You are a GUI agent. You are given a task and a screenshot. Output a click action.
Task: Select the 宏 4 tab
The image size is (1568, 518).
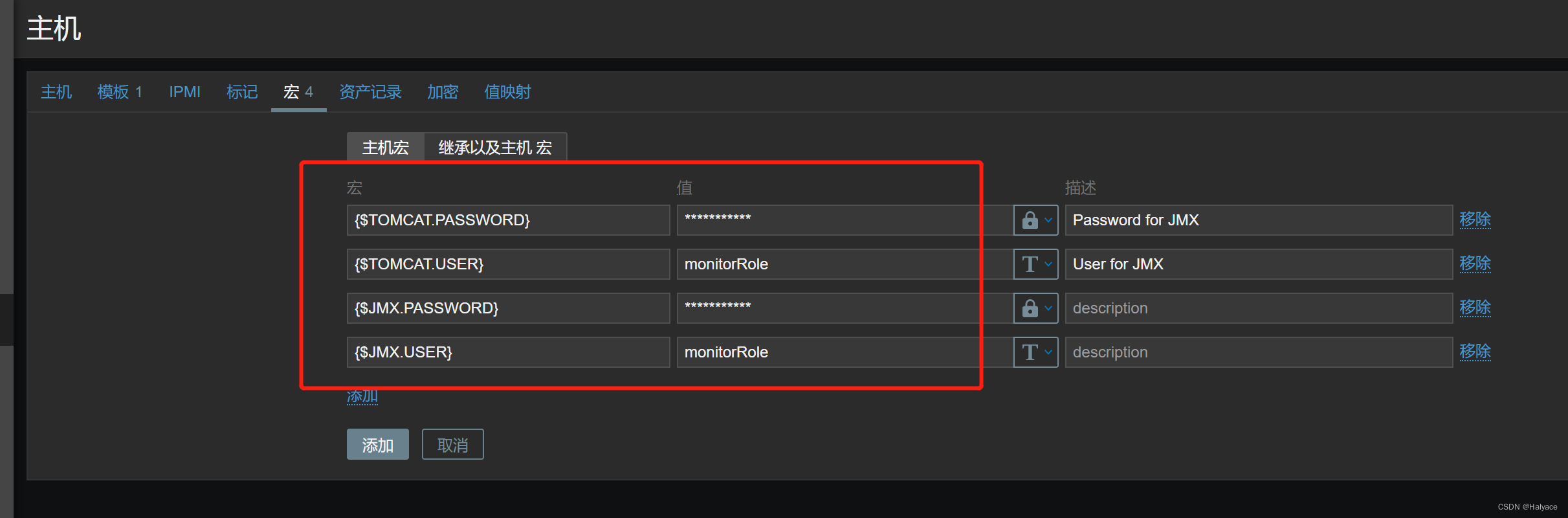(298, 92)
